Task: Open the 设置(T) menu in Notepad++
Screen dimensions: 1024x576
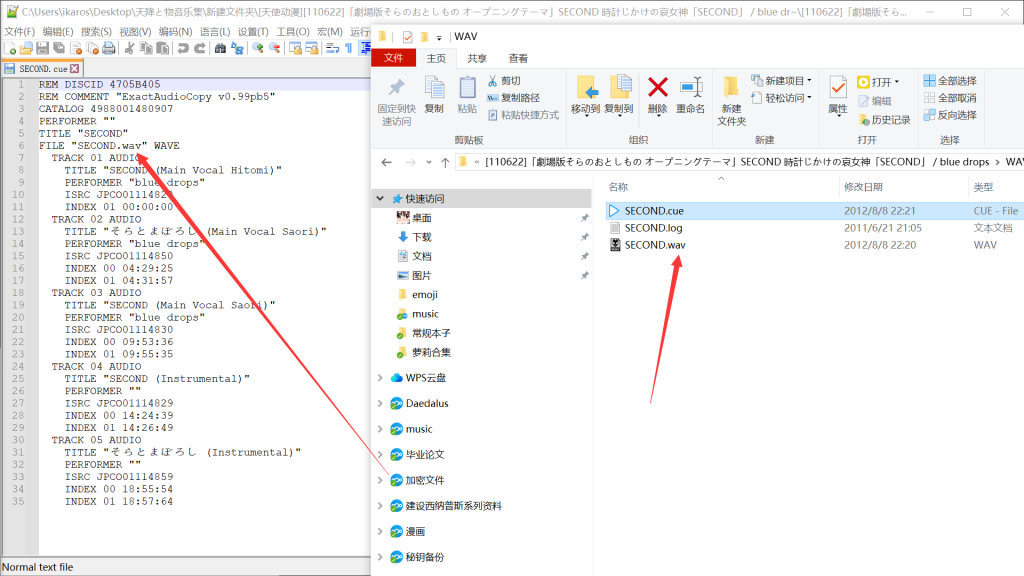Action: tap(253, 31)
